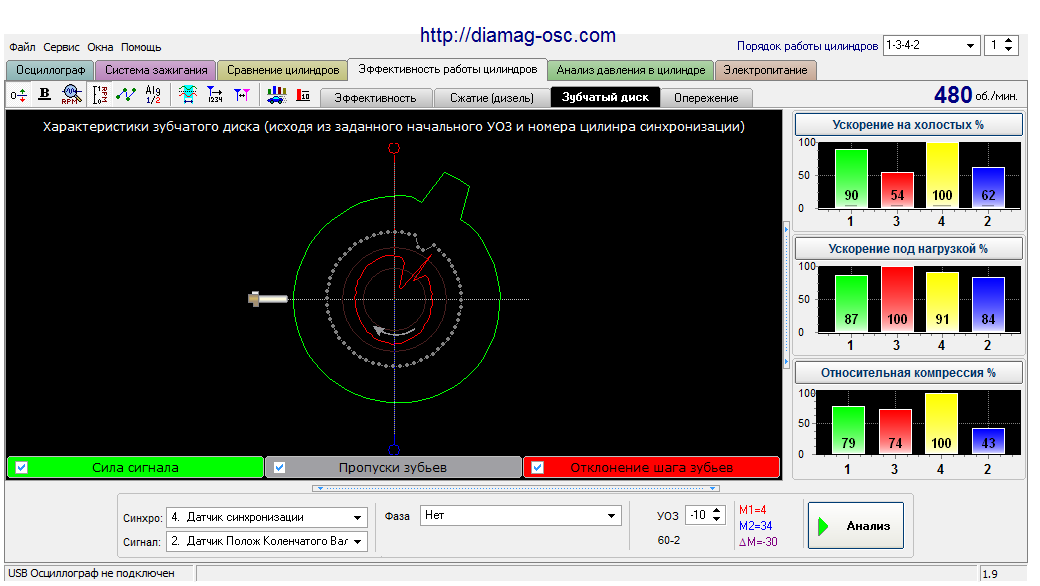Open the Окна menu
The image size is (1040, 586).
click(x=100, y=47)
